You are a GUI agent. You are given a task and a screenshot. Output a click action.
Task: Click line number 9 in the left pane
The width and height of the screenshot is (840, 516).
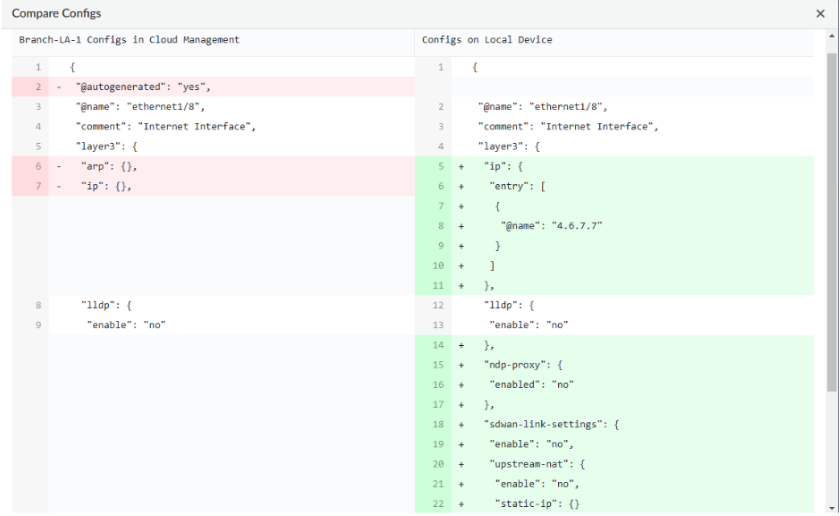38,325
